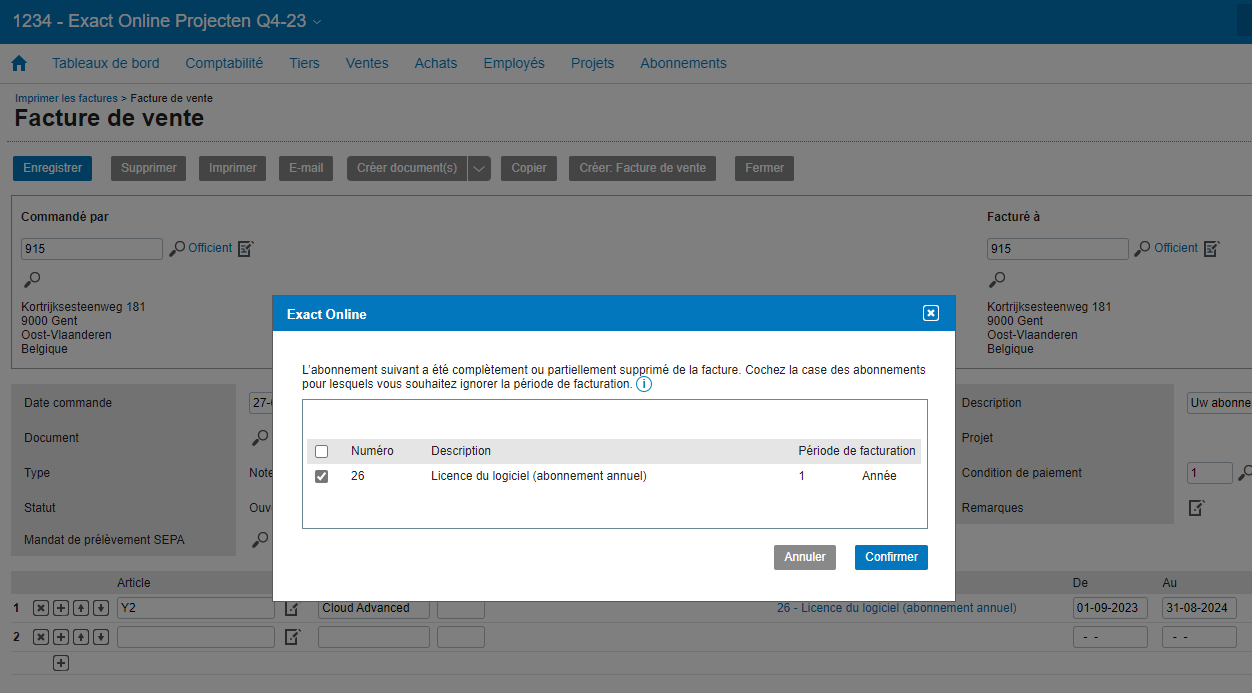Screen dimensions: 1252x693
Task: Click the Supprimer button
Action: tap(149, 168)
